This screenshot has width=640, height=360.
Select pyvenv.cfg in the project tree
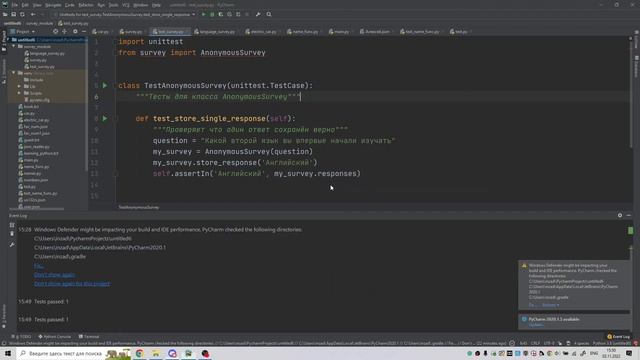[37, 100]
